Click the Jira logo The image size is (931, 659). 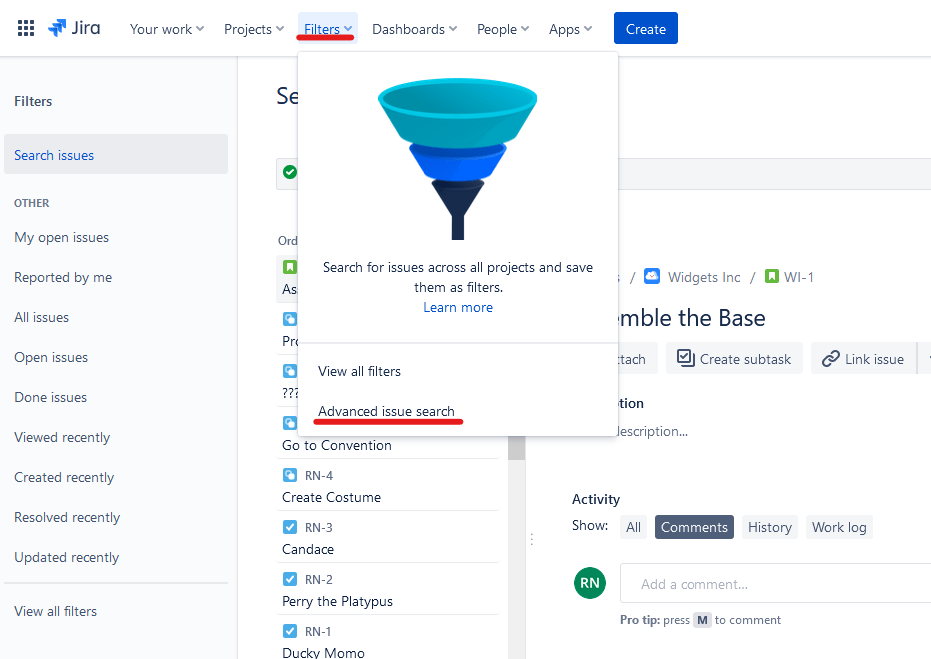click(x=74, y=29)
